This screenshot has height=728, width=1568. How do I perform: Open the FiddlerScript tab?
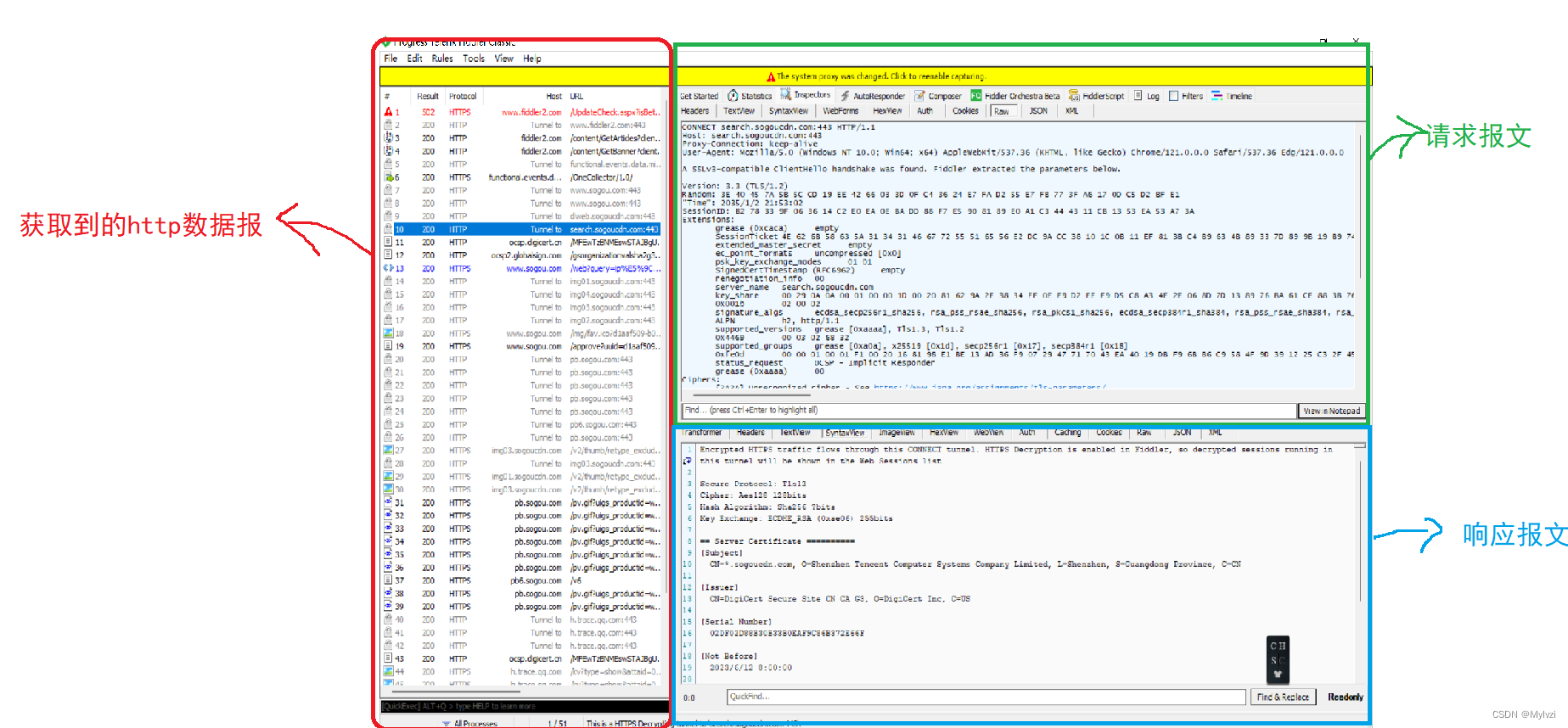1096,96
